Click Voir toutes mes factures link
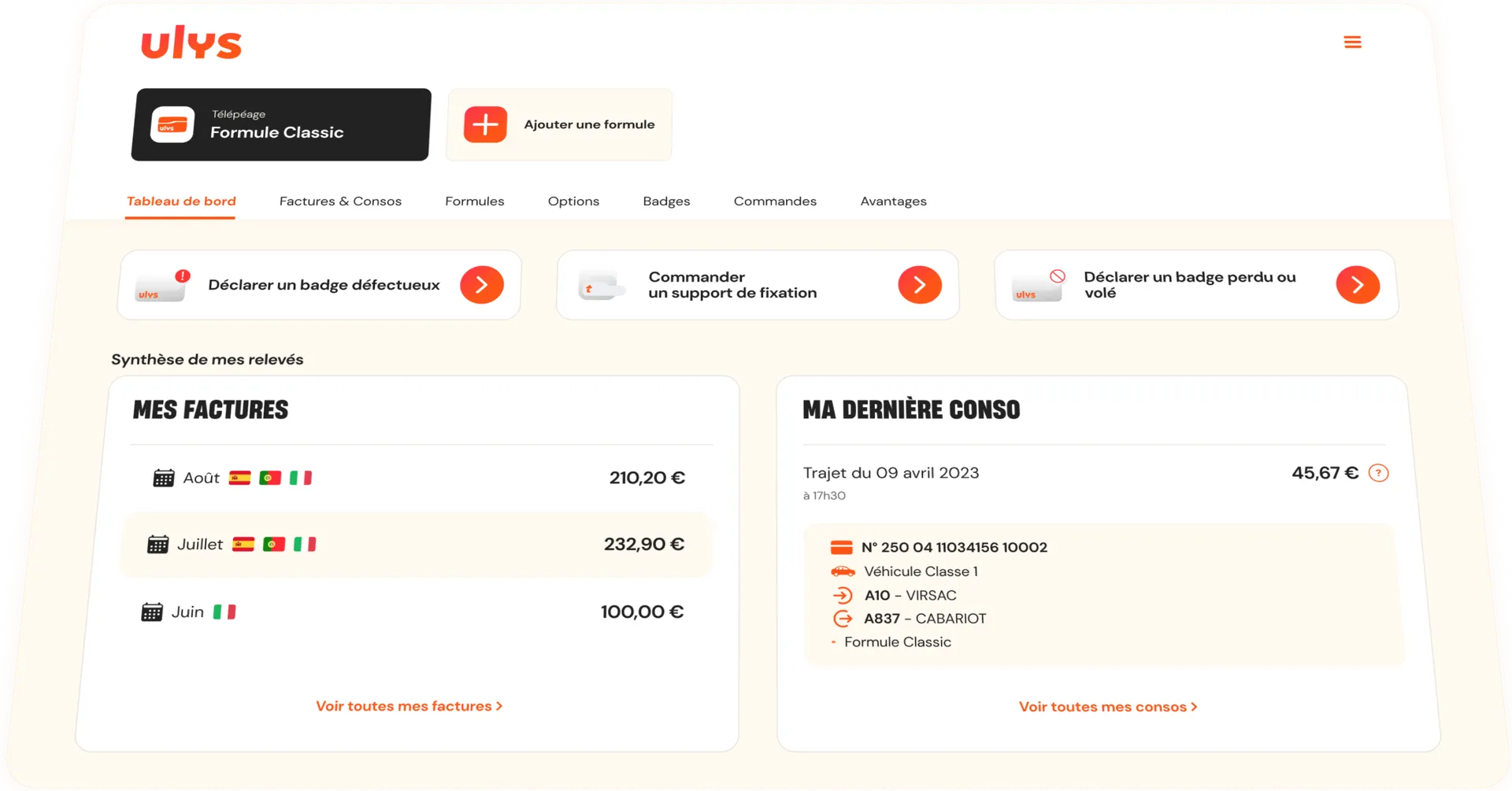This screenshot has width=1512, height=791. (409, 706)
